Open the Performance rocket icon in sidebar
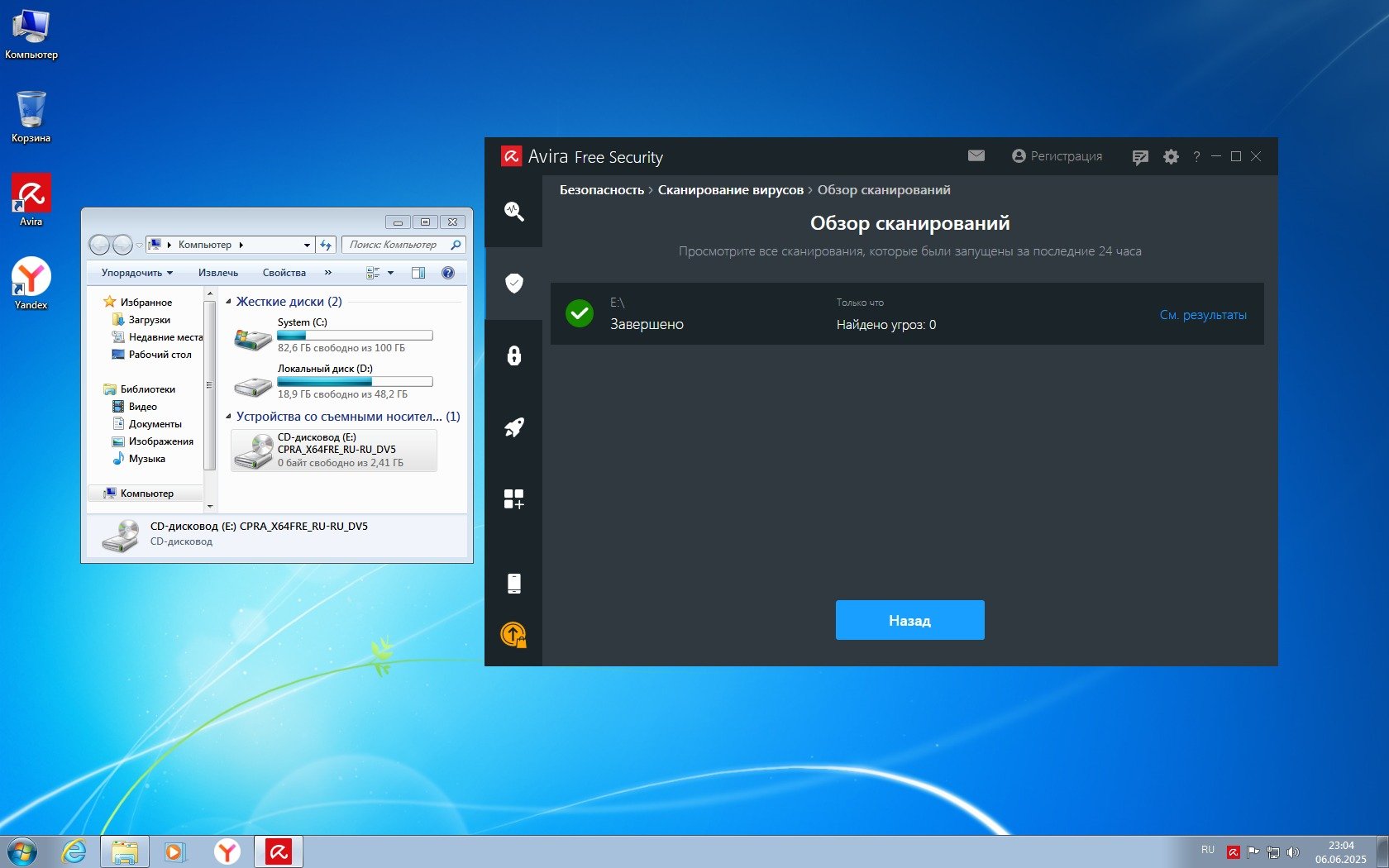The height and width of the screenshot is (868, 1389). click(x=513, y=427)
